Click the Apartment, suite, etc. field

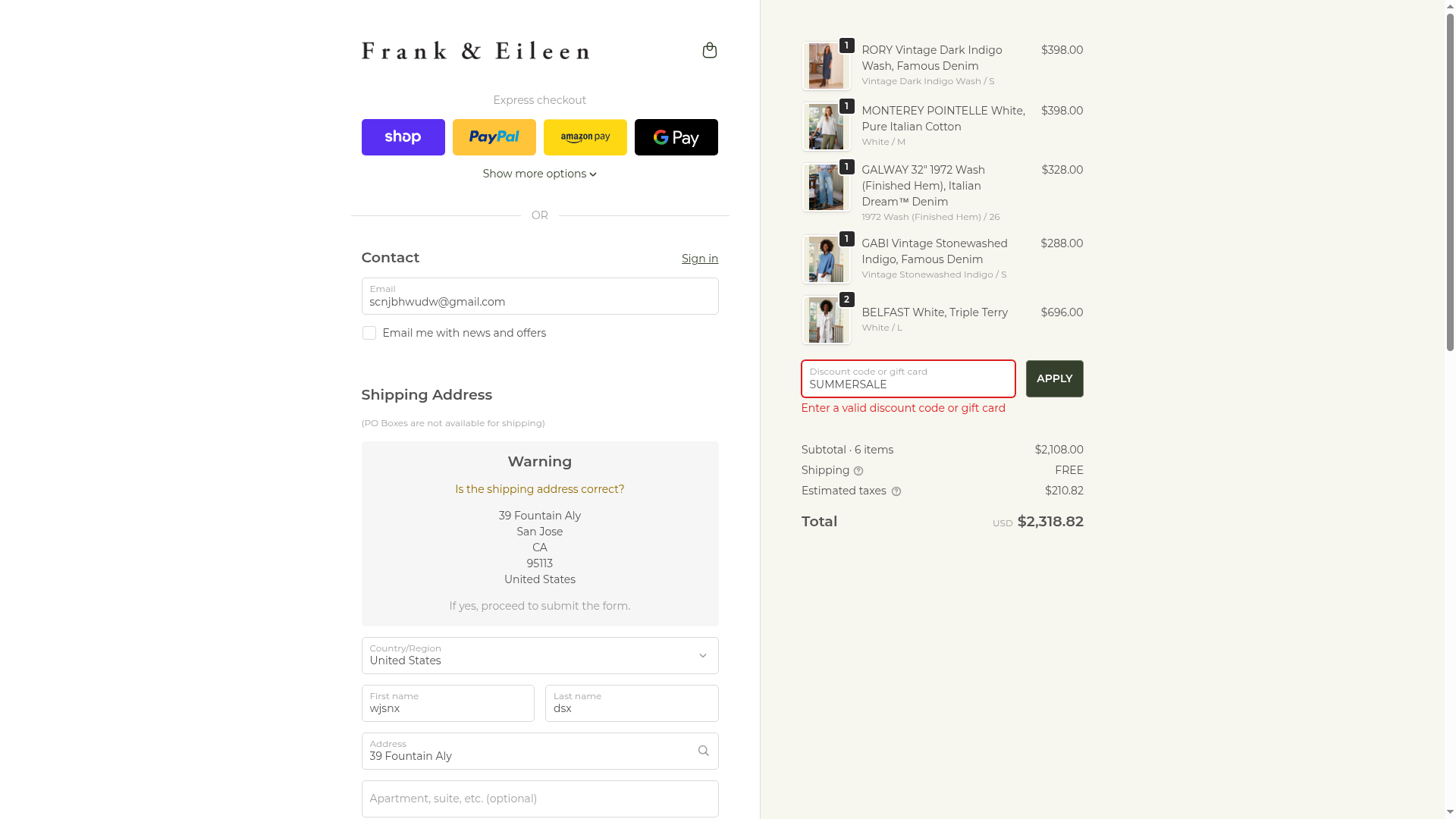click(x=539, y=799)
